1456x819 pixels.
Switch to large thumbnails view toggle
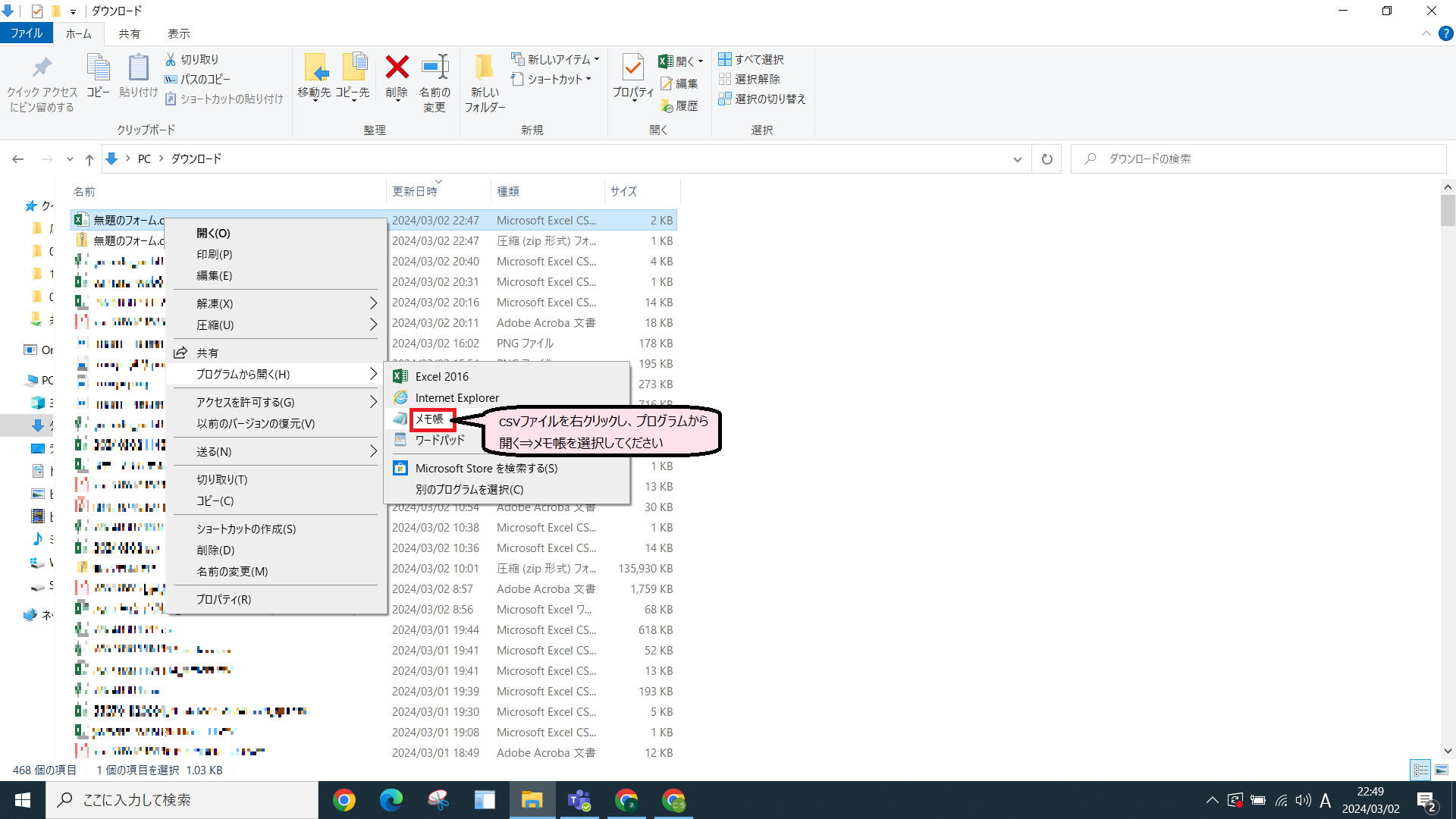(x=1442, y=770)
